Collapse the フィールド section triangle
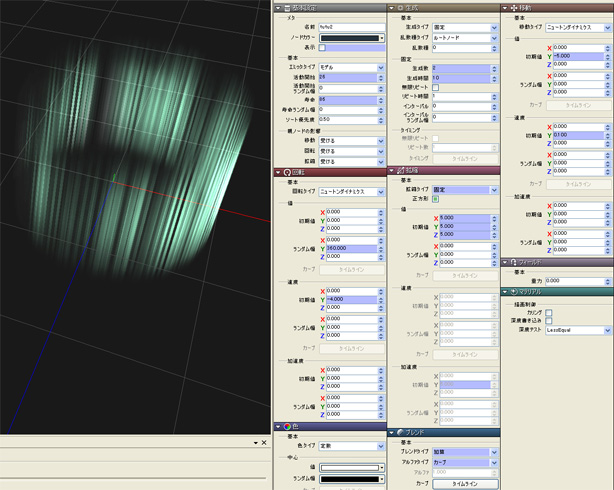Viewport: 614px width, 490px height. (x=505, y=262)
